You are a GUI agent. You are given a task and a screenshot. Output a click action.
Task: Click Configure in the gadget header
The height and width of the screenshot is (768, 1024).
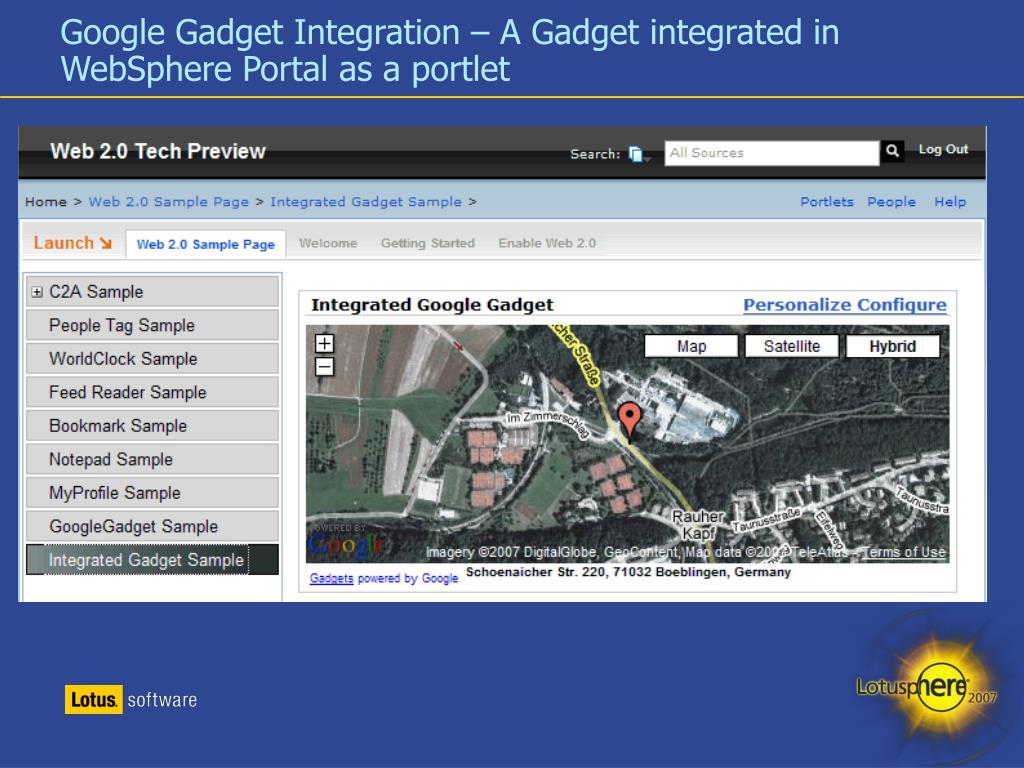(902, 305)
